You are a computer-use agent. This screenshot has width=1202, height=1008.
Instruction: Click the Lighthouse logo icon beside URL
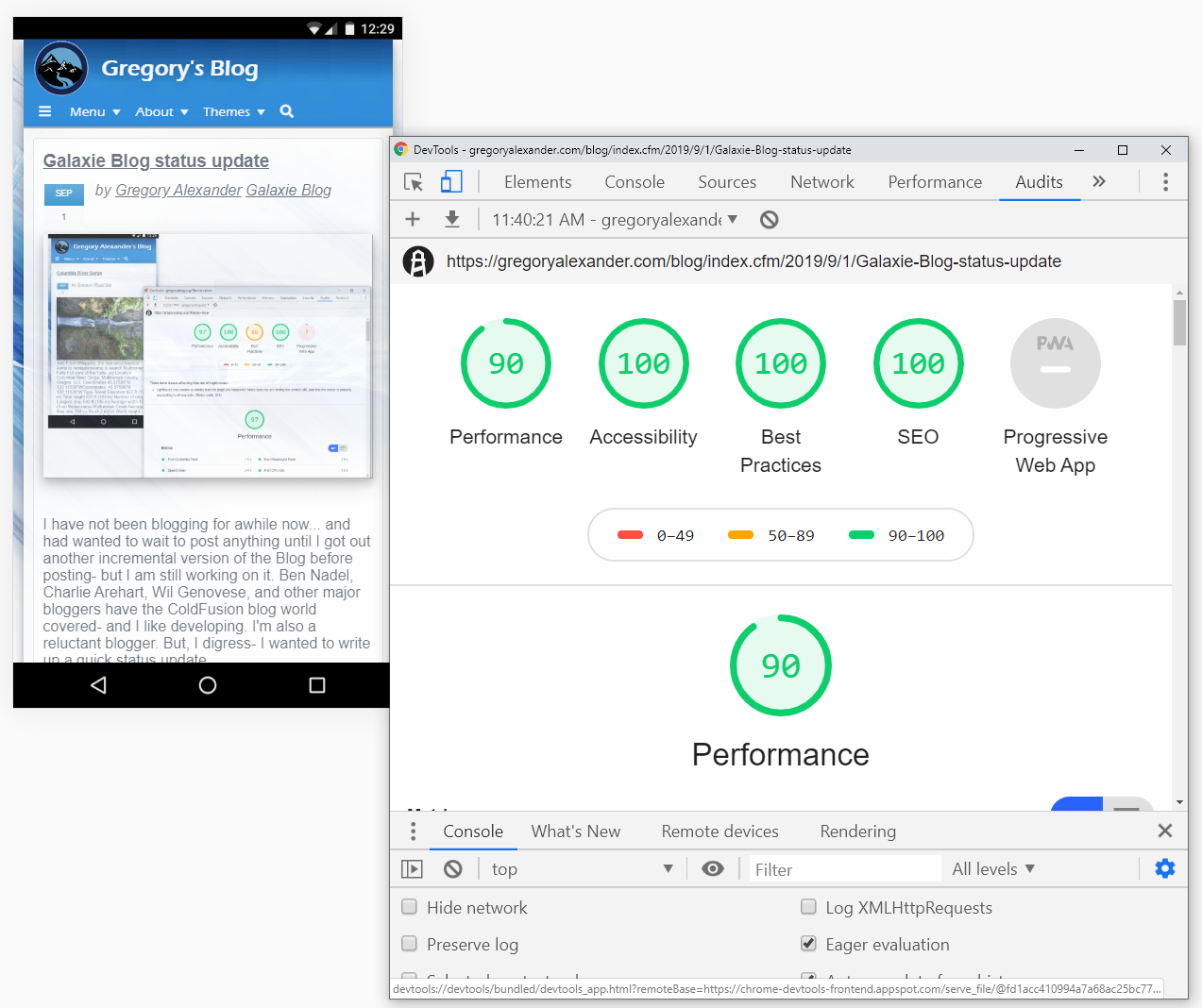click(x=418, y=261)
